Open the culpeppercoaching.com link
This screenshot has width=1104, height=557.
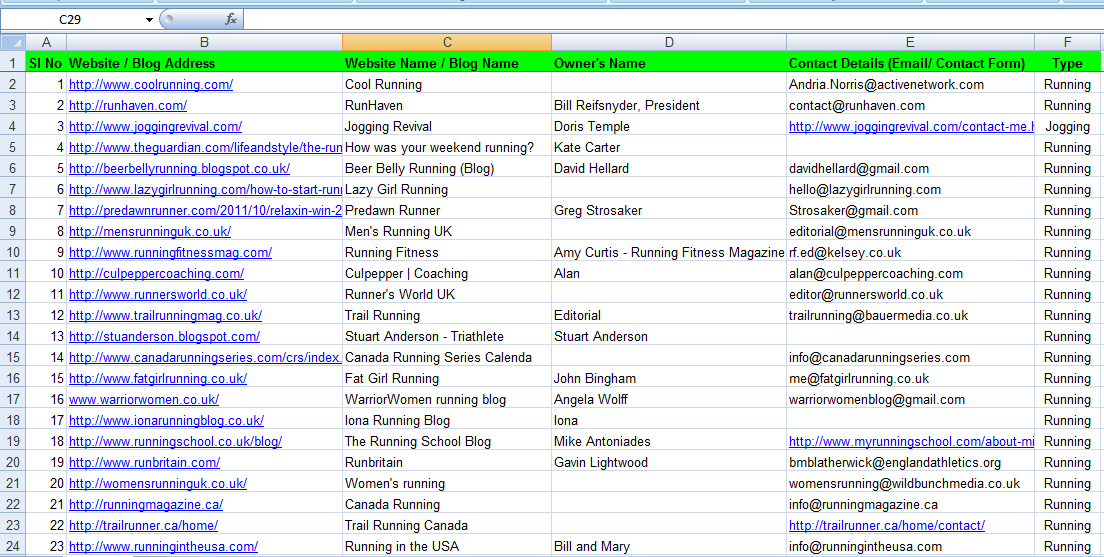(x=156, y=274)
